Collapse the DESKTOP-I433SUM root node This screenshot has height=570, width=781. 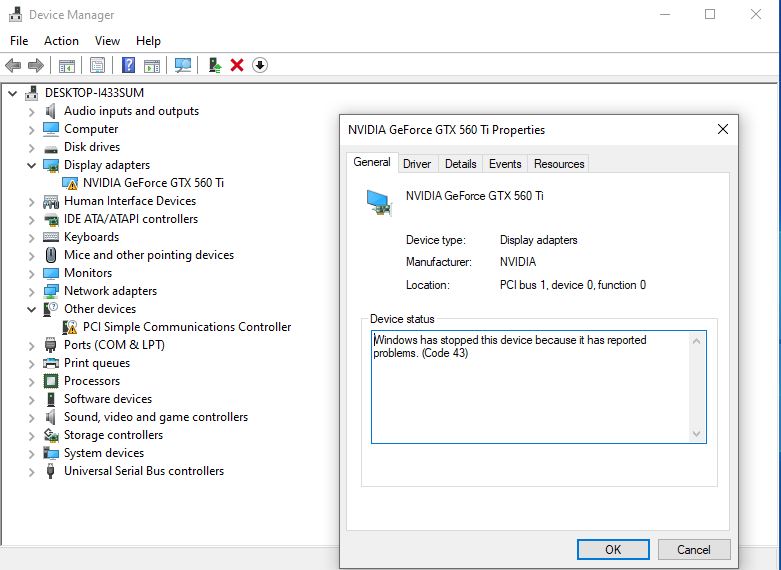pos(12,93)
